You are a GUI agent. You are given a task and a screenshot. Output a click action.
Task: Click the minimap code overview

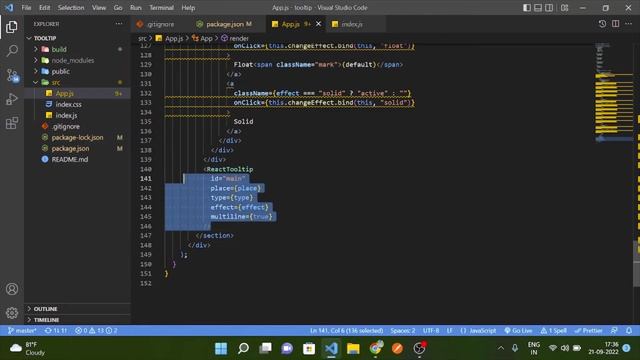tap(614, 93)
